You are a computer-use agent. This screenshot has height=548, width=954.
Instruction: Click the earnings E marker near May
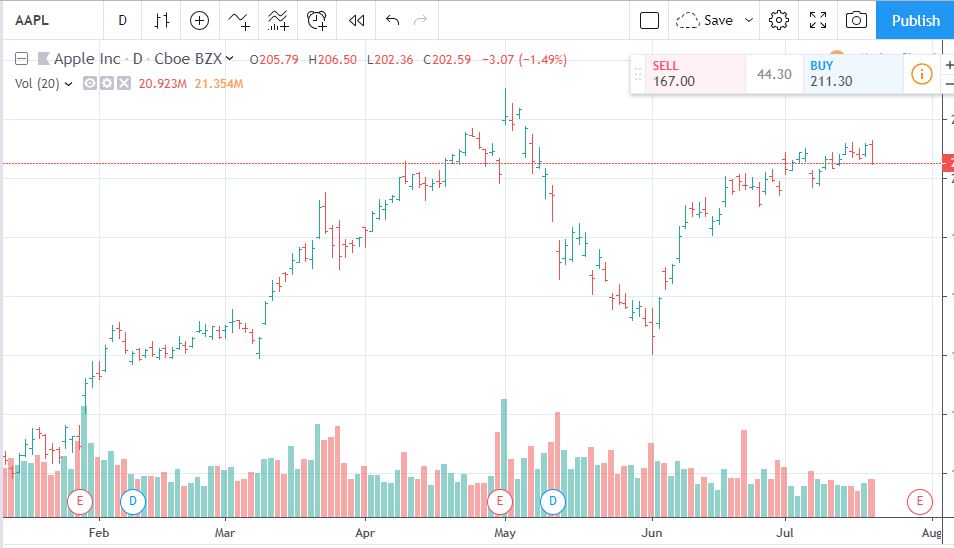coord(500,502)
